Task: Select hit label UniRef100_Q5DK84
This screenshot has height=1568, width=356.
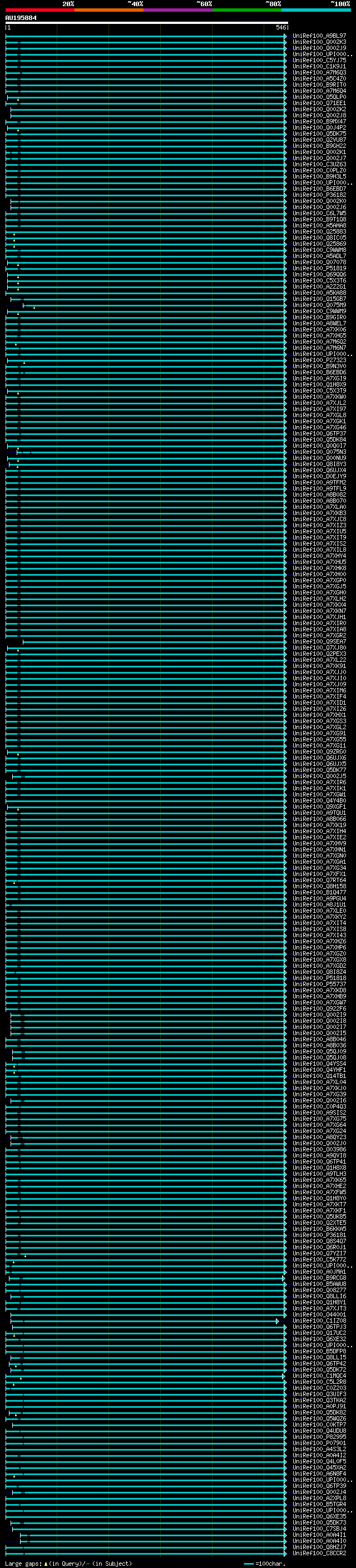Action: pos(319,439)
